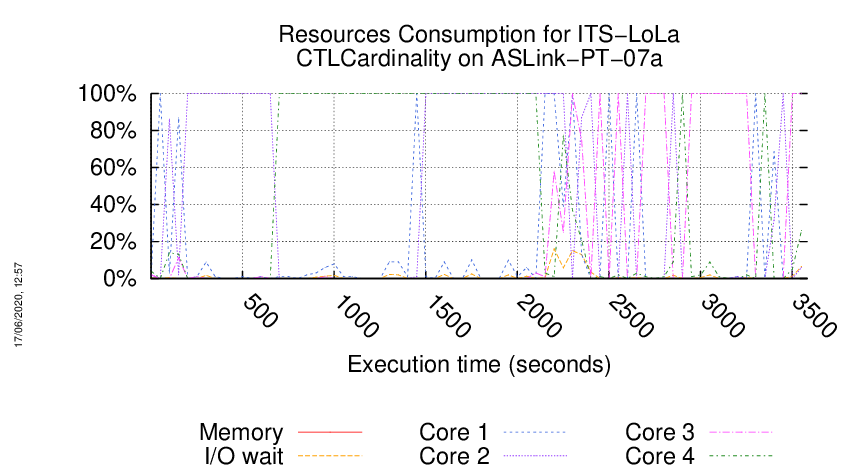
Task: Click the 80% y-axis label
Action: (113, 131)
